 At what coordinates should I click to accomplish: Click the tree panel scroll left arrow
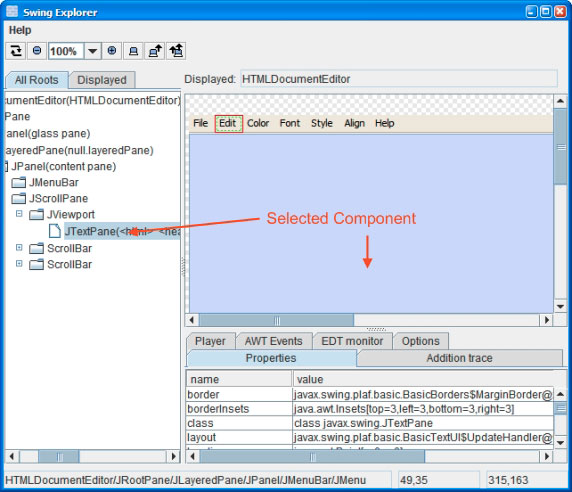point(12,456)
